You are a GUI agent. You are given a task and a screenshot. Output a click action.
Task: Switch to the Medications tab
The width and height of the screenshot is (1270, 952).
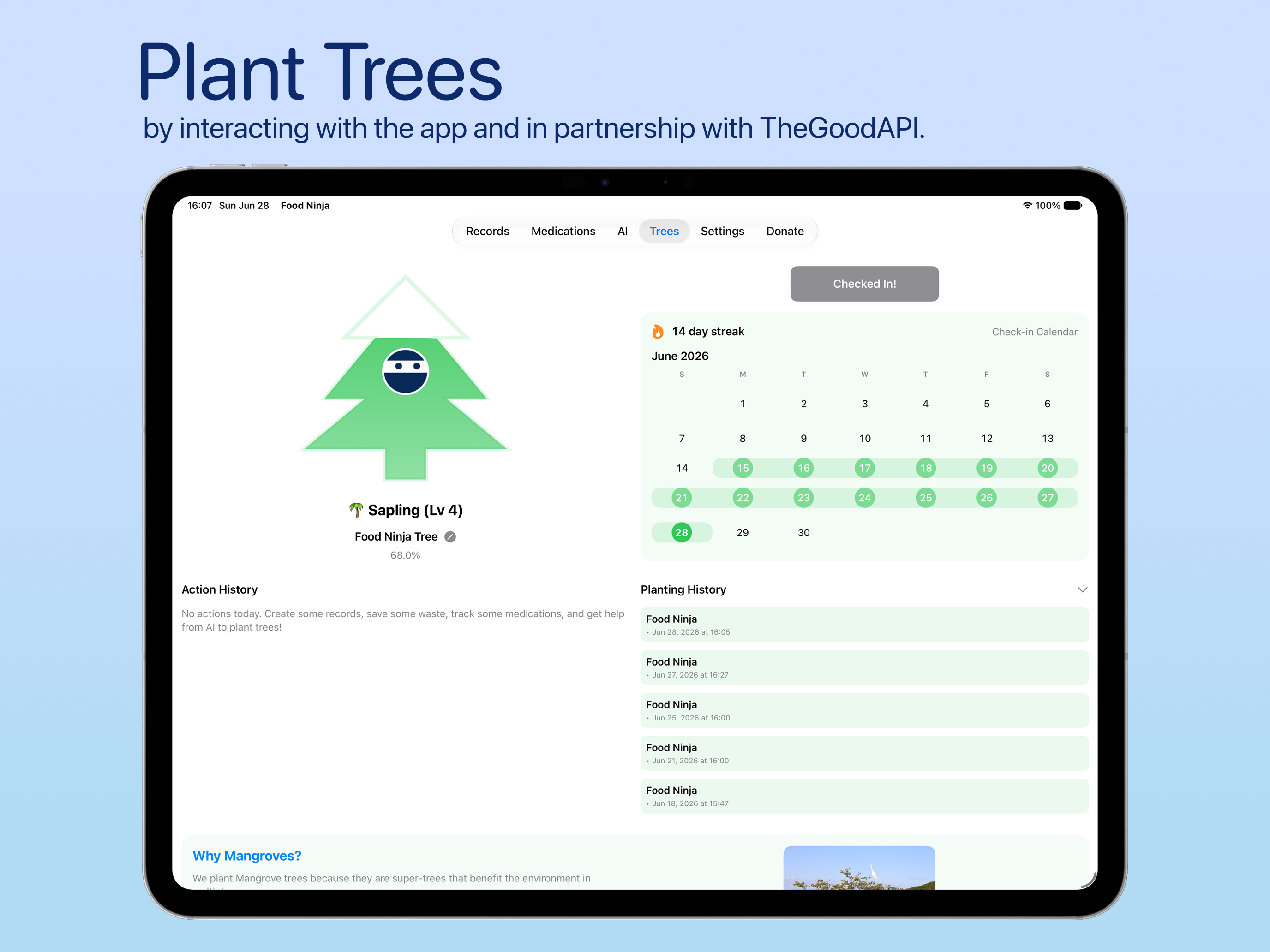pyautogui.click(x=563, y=231)
